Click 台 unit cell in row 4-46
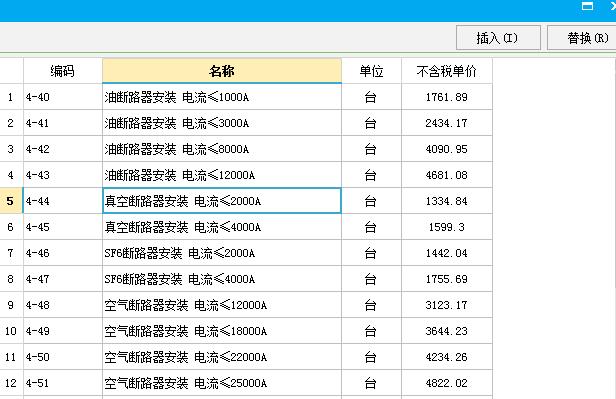The width and height of the screenshot is (616, 399). 371,253
